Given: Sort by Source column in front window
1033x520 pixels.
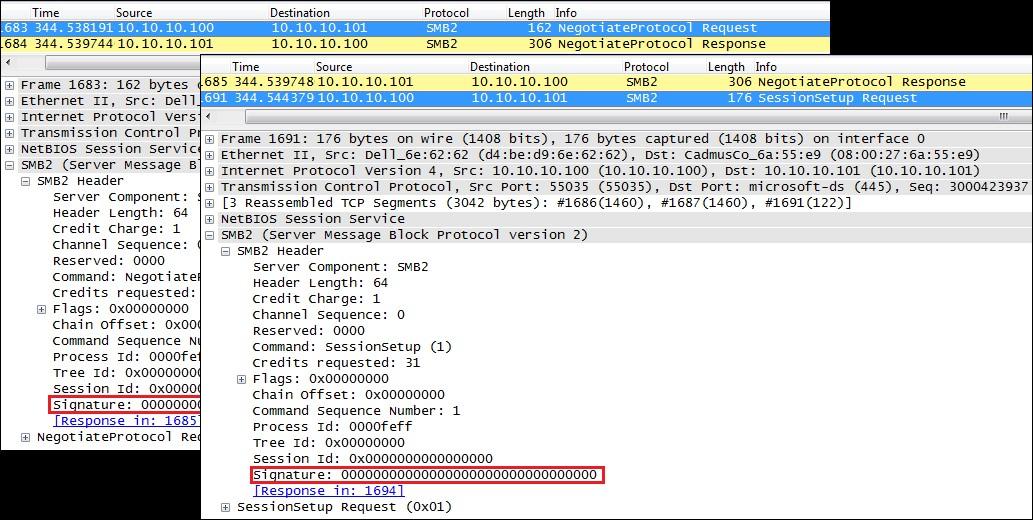Looking at the screenshot, I should pos(334,67).
